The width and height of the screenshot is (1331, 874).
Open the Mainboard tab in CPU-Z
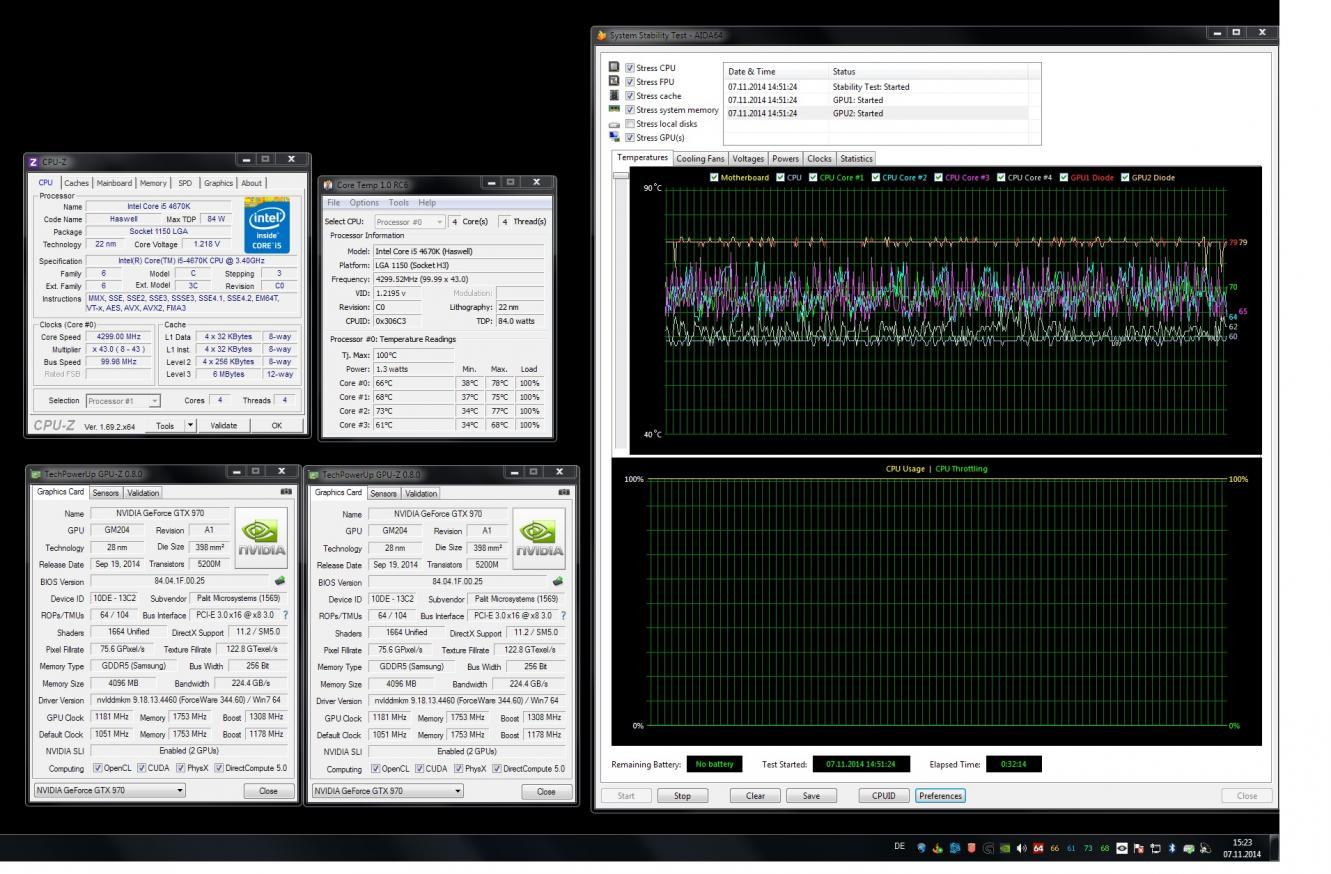pyautogui.click(x=114, y=183)
